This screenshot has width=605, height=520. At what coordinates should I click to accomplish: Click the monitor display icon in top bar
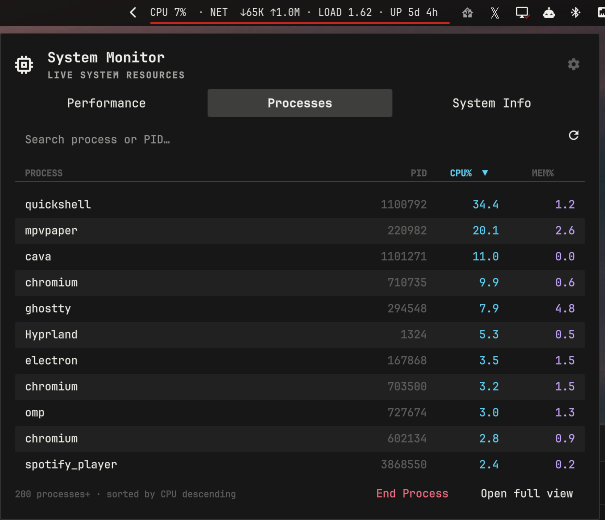pos(522,13)
